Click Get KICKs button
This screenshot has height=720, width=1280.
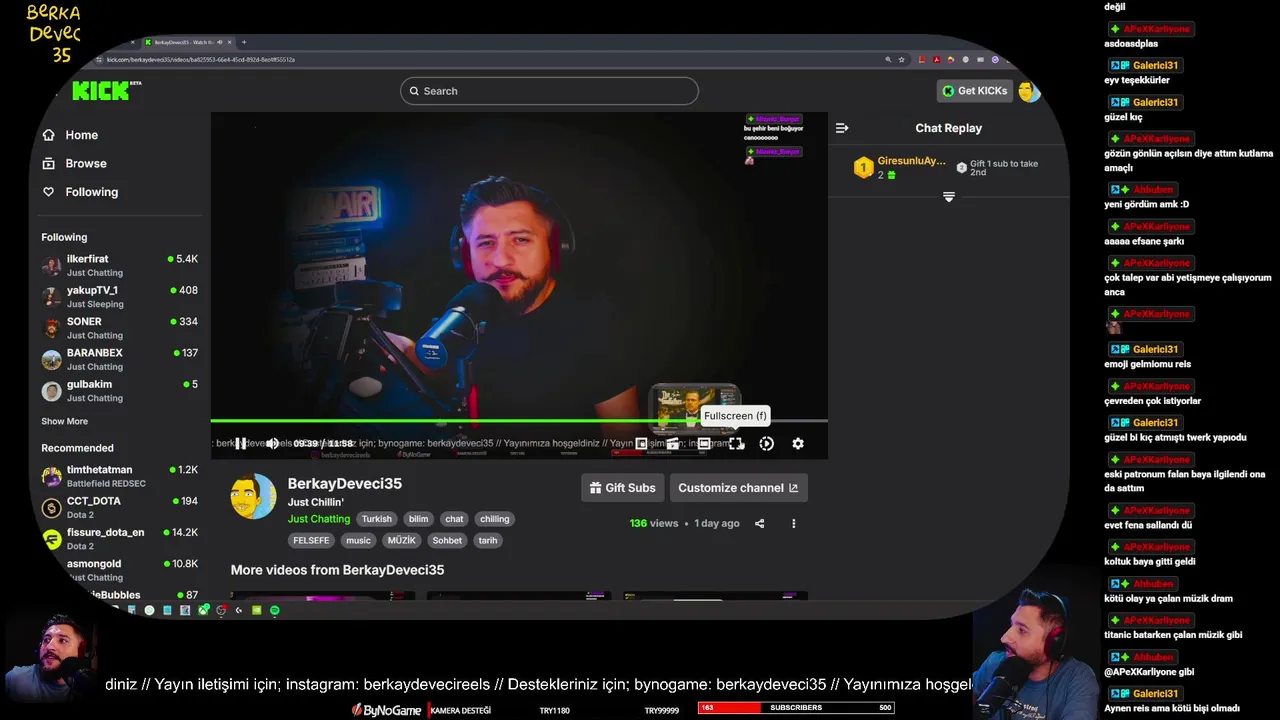point(975,91)
